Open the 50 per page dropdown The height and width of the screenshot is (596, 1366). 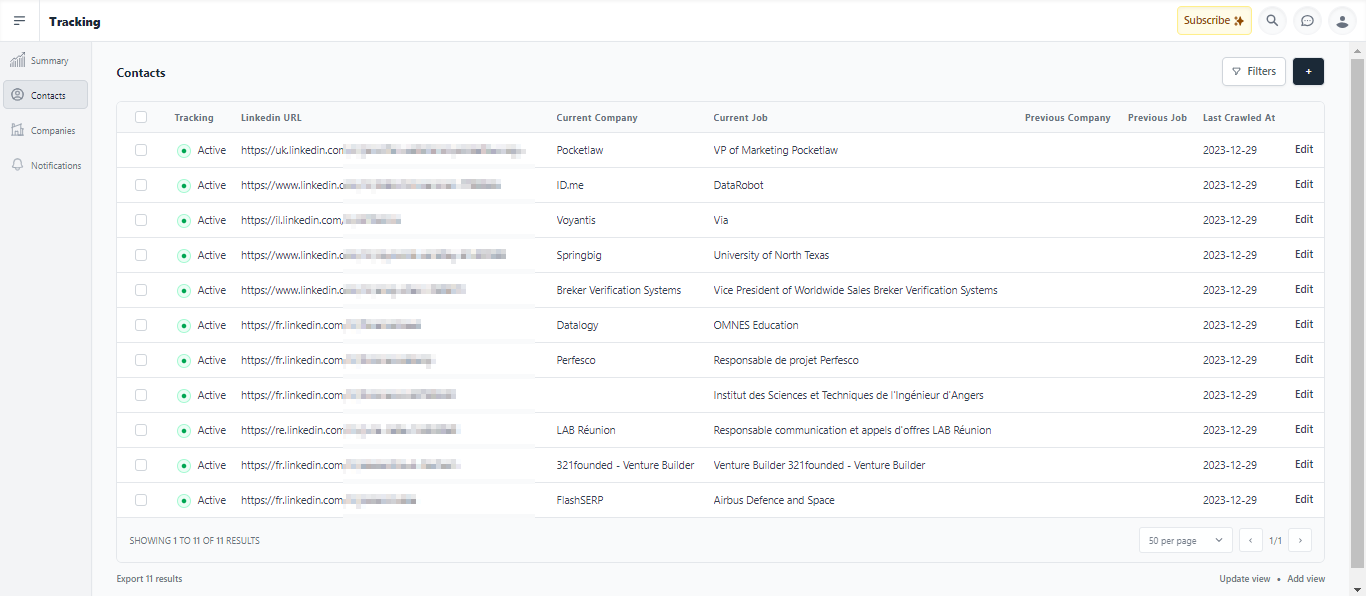[1186, 540]
